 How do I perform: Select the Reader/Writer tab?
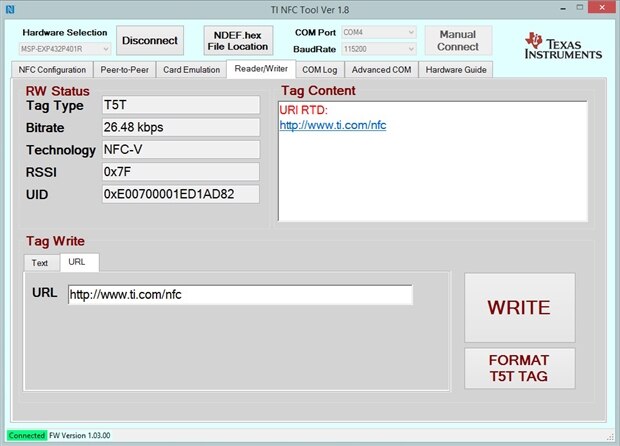point(261,69)
